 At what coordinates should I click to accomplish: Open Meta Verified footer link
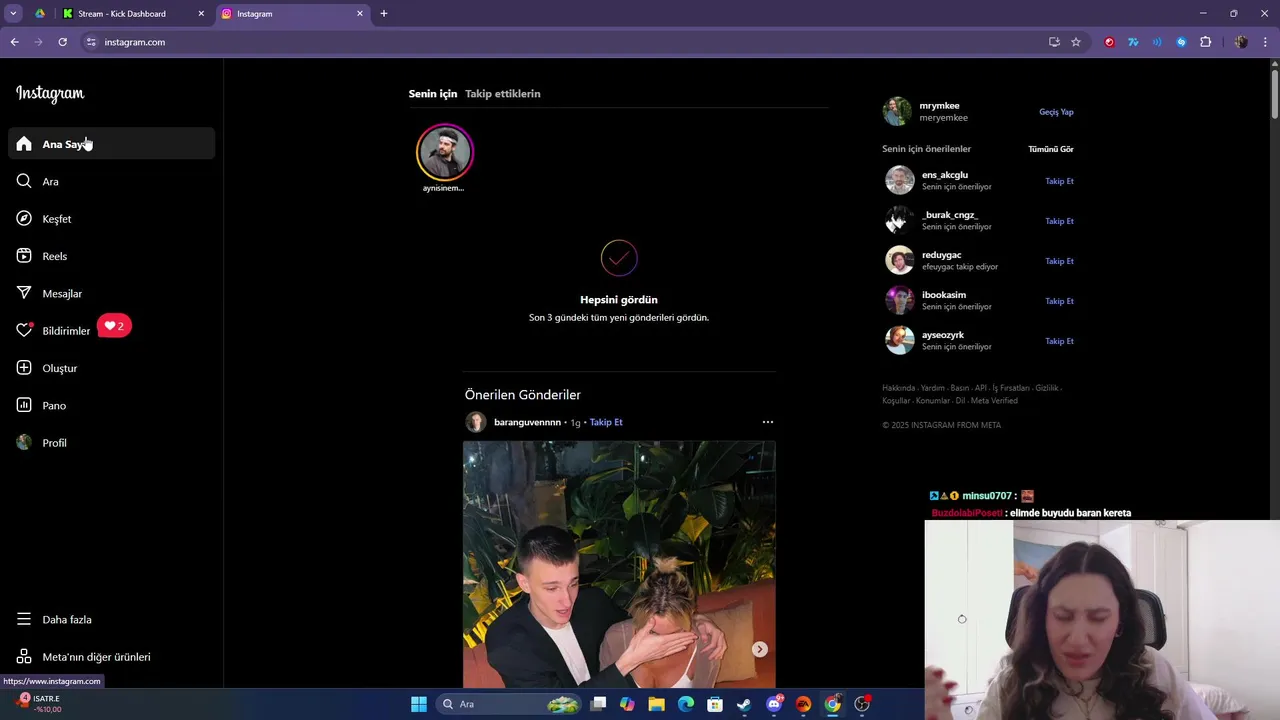tap(994, 401)
